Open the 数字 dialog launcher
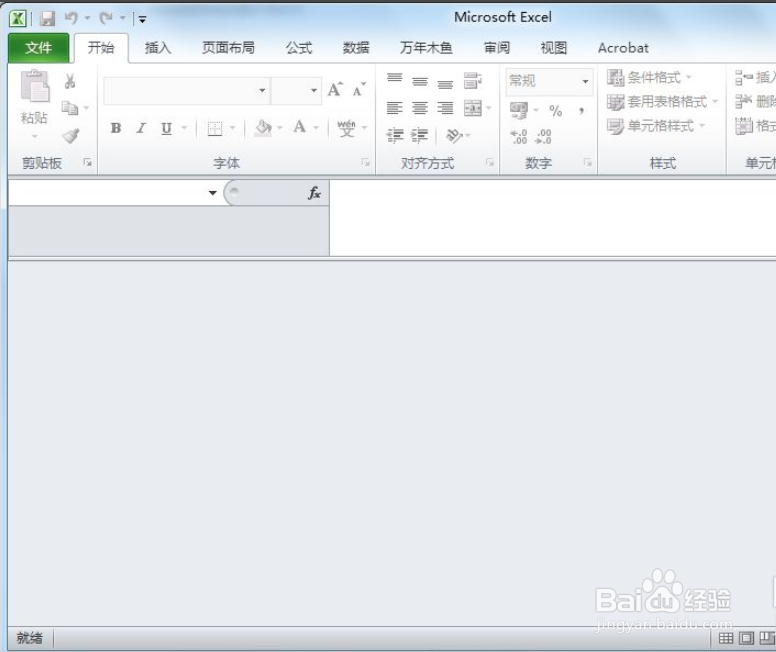 (587, 162)
